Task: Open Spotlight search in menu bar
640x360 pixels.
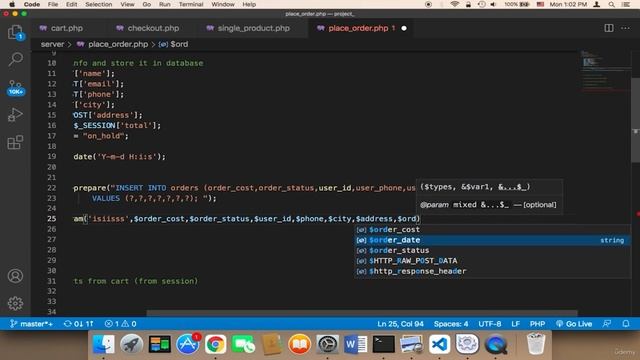Action: tap(611, 4)
